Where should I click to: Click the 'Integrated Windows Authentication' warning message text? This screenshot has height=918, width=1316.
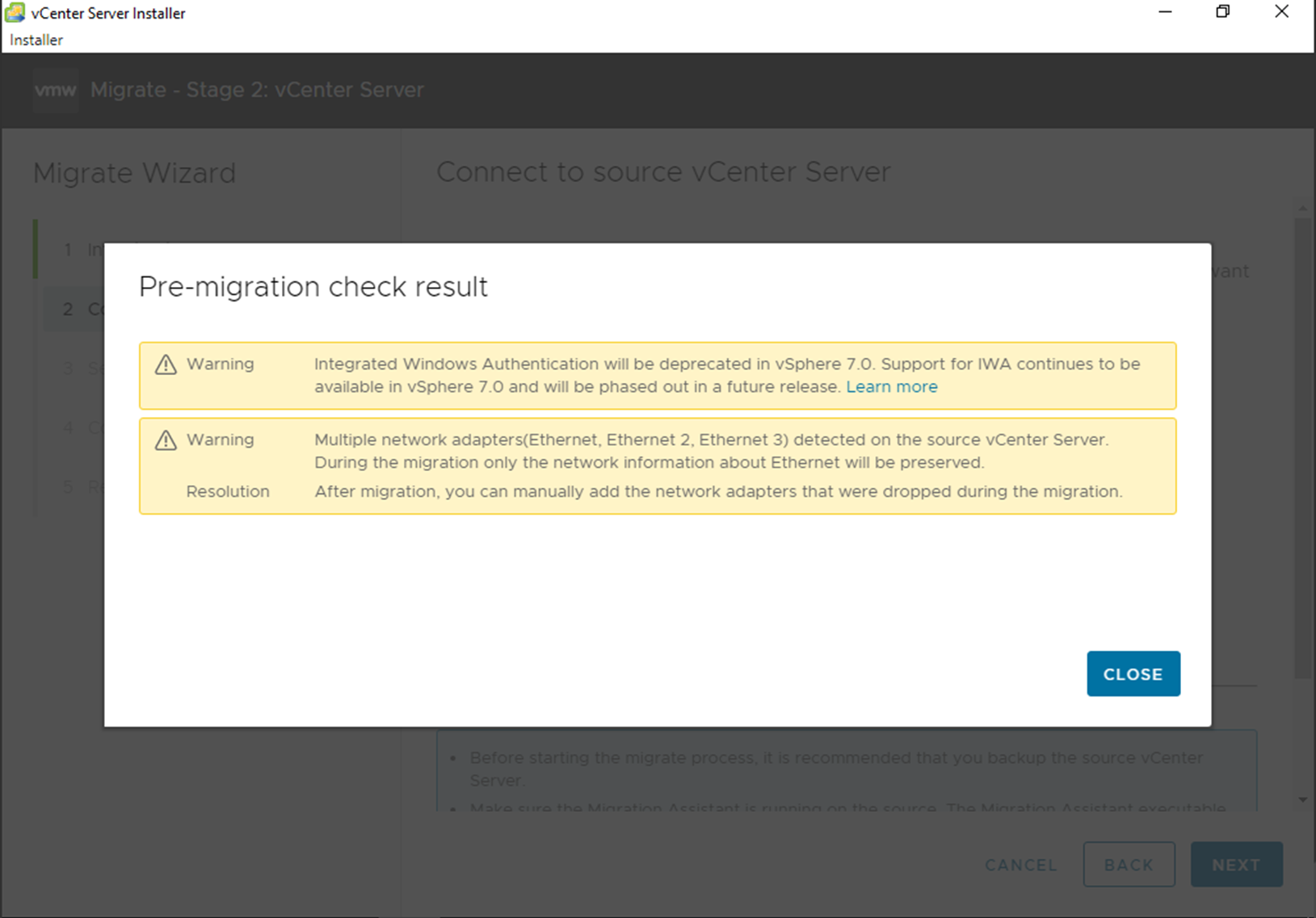pyautogui.click(x=727, y=375)
